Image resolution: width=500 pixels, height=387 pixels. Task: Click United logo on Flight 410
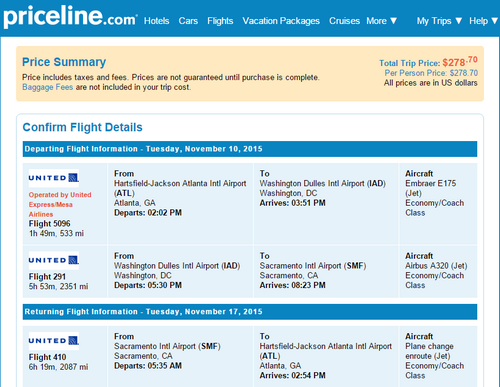coord(54,341)
